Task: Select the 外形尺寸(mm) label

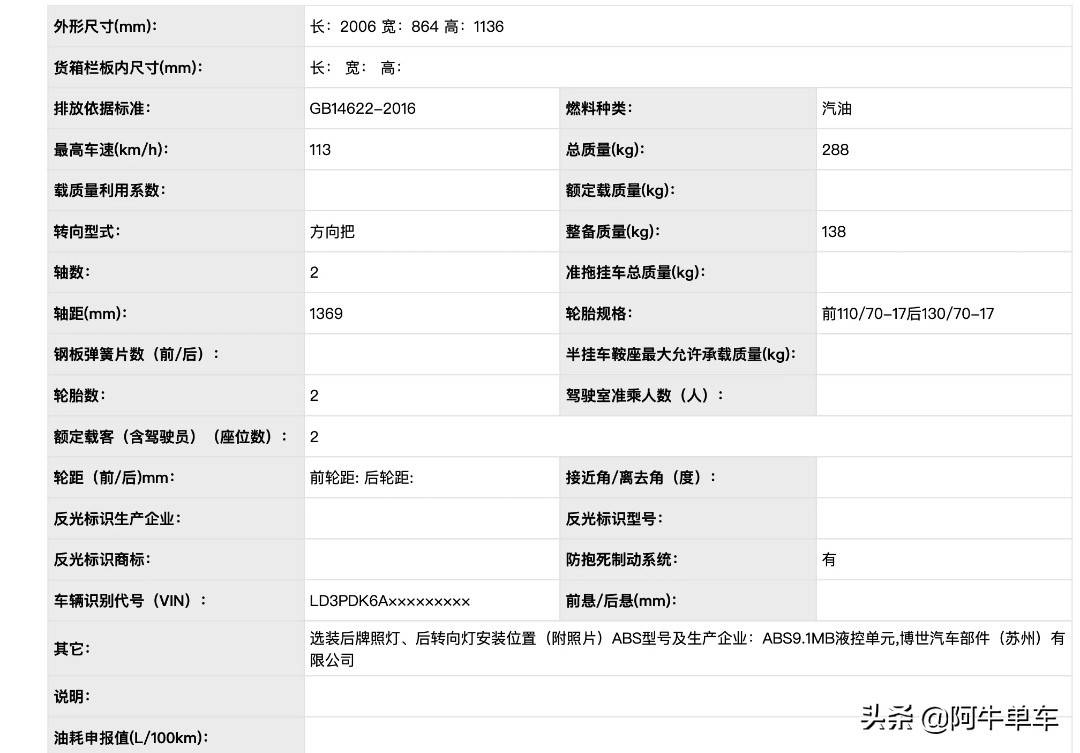Action: click(105, 27)
